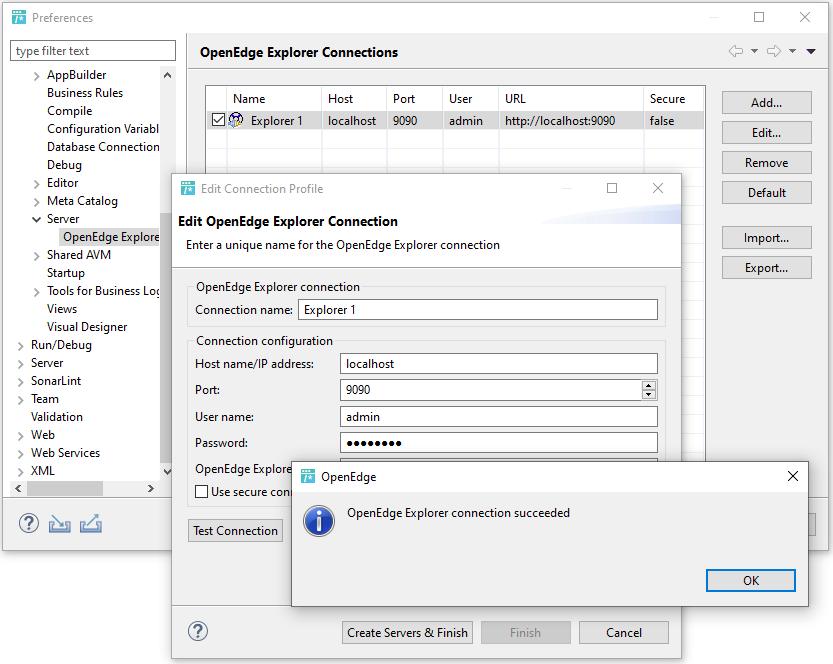The image size is (833, 664).
Task: Open the forward history dropdown arrow
Action: pos(792,52)
